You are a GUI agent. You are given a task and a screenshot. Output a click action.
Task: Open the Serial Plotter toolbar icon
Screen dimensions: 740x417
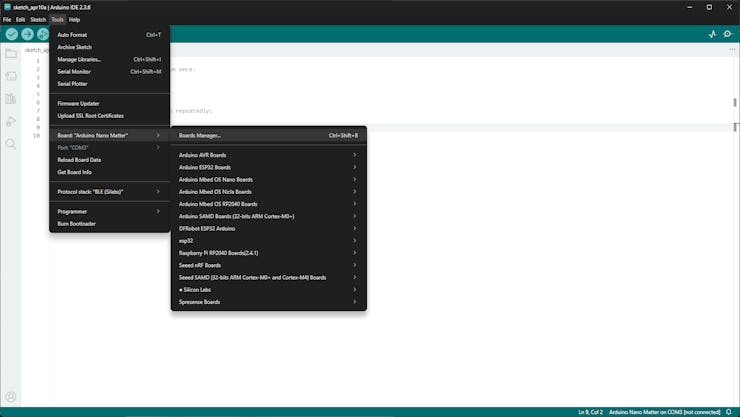712,34
